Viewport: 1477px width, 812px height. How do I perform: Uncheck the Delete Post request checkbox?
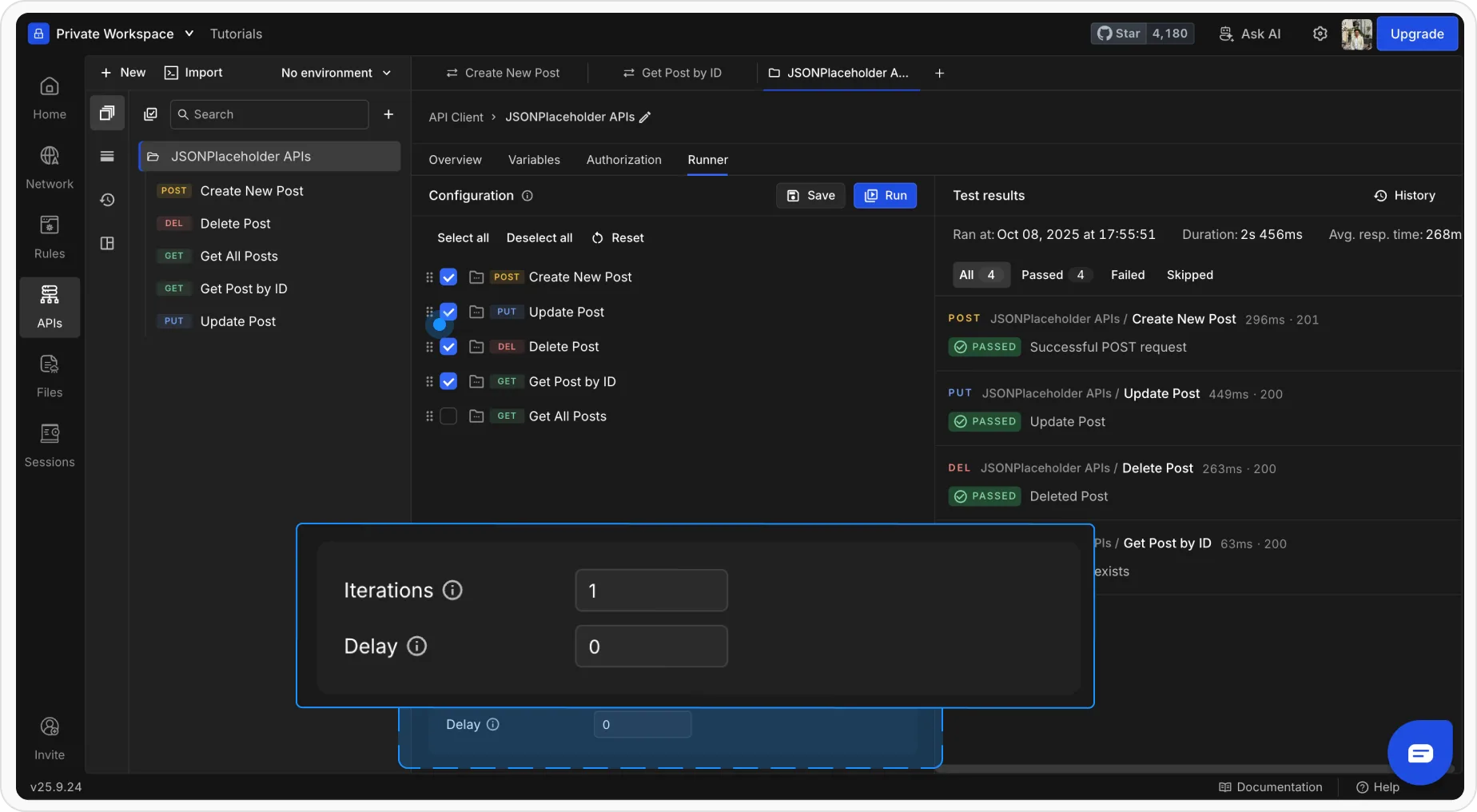[x=448, y=347]
